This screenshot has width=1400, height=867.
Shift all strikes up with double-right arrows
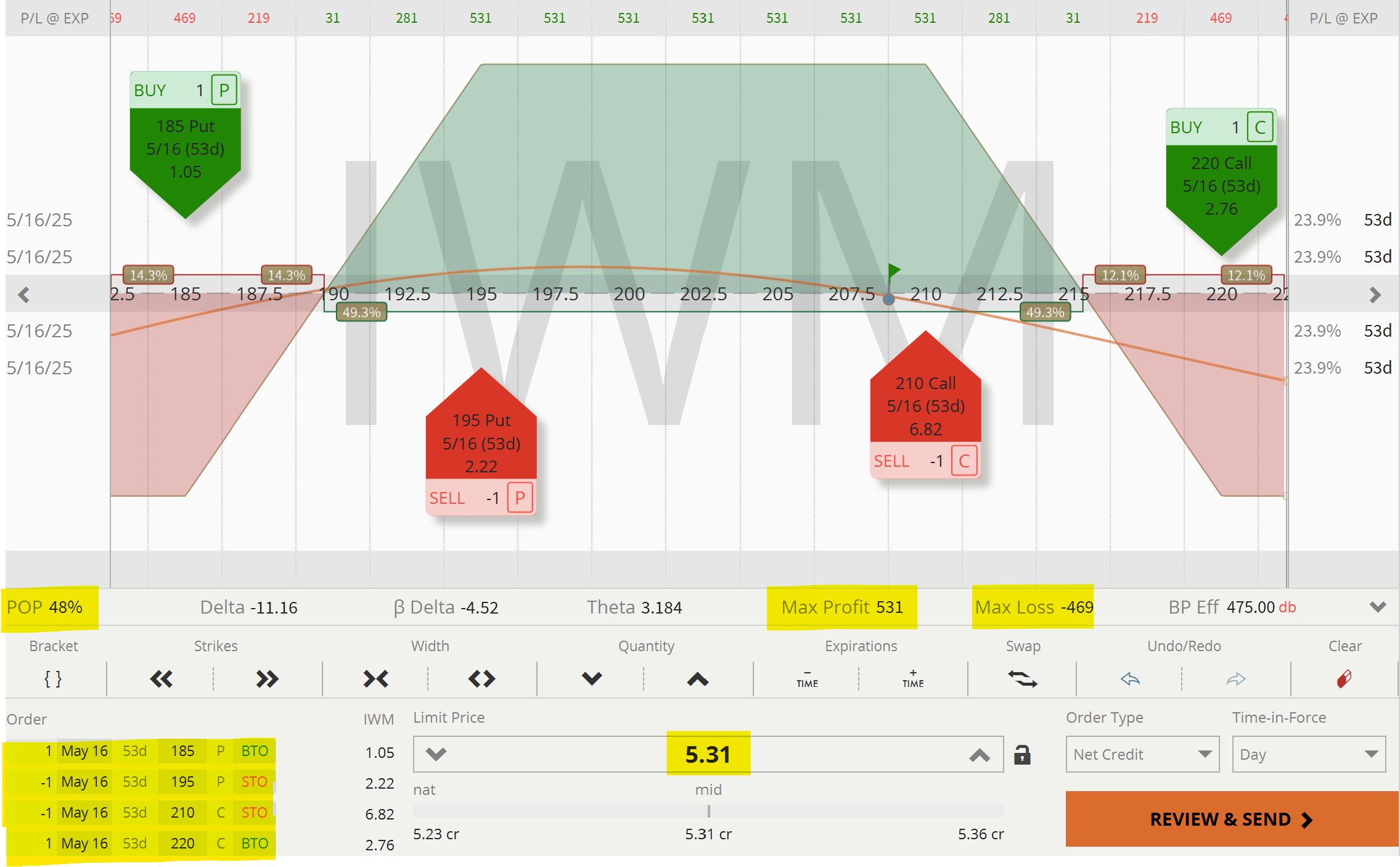point(267,679)
